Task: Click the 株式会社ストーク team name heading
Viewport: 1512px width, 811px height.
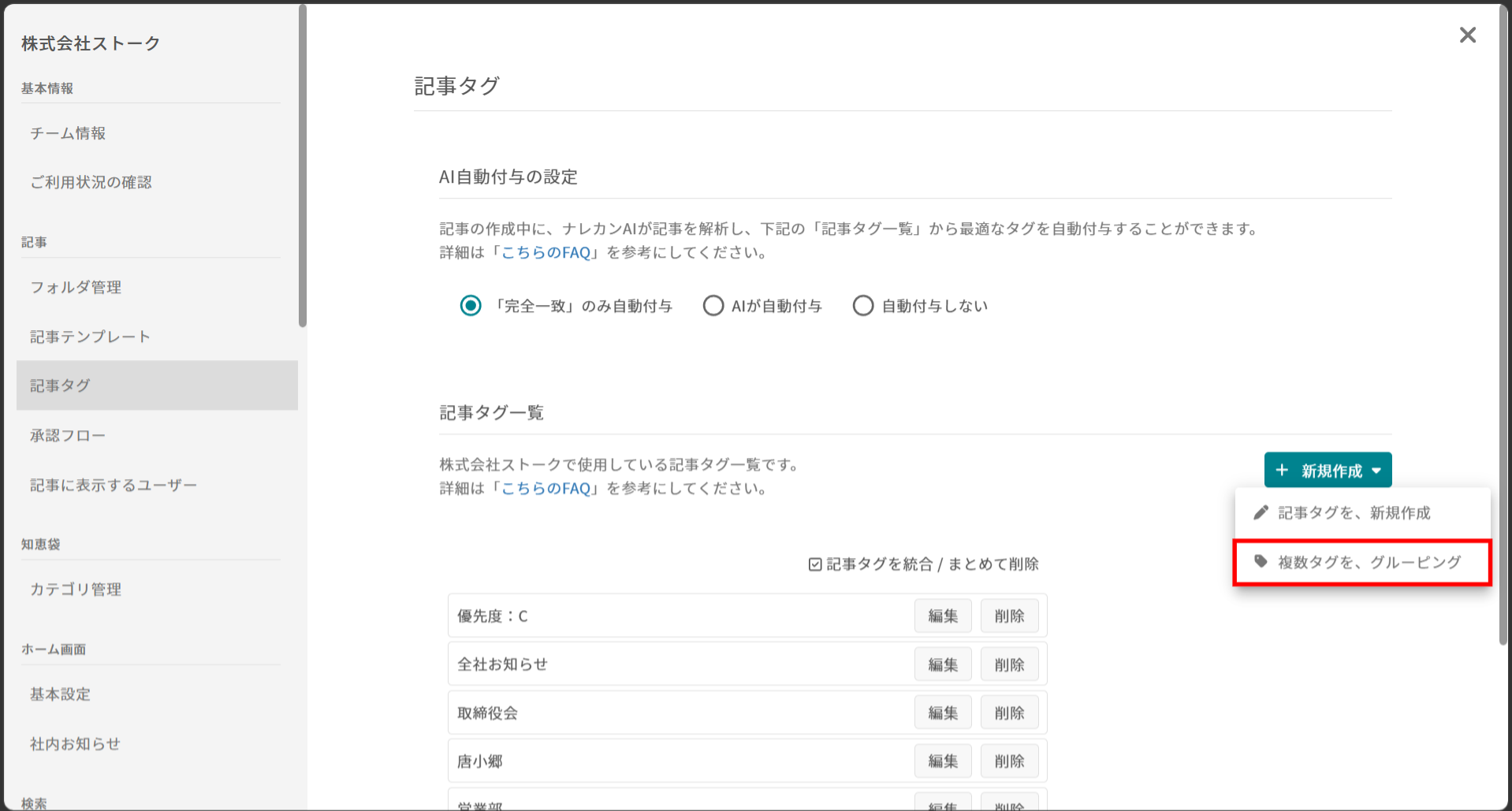Action: (x=91, y=43)
